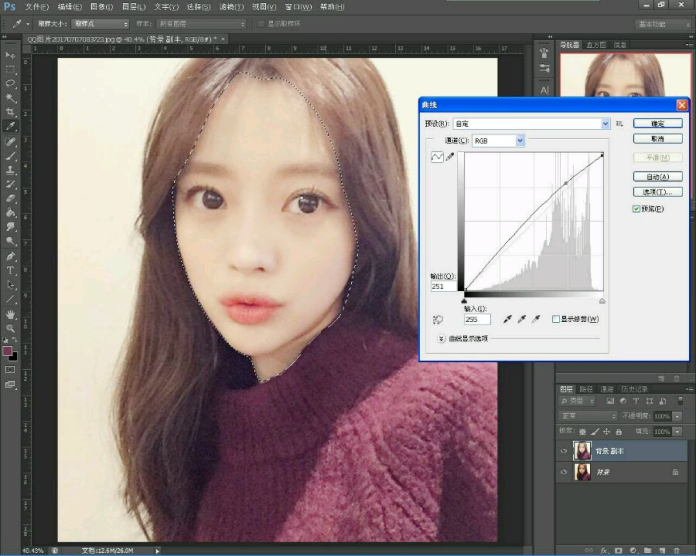Select the Zoom magnifier tool

point(10,328)
